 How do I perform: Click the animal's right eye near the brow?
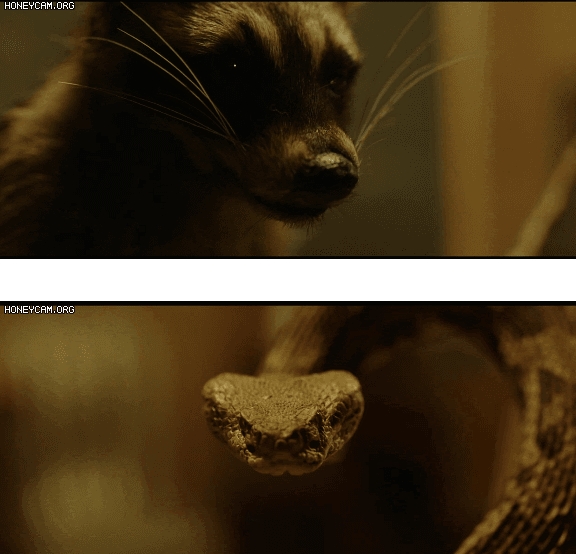pyautogui.click(x=337, y=84)
